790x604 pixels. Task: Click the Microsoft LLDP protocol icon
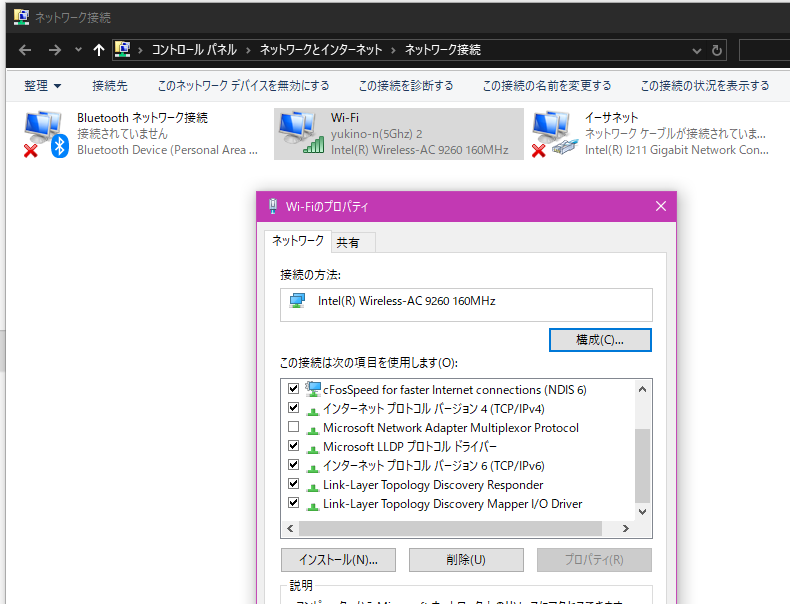coord(313,449)
